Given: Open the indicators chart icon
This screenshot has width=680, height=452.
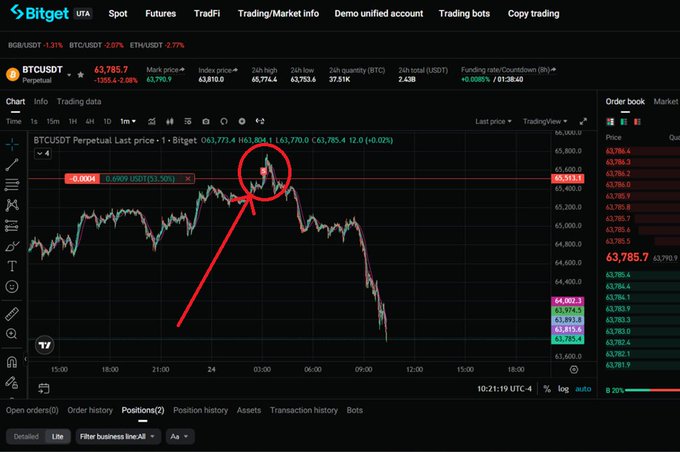Looking at the screenshot, I should click(151, 121).
